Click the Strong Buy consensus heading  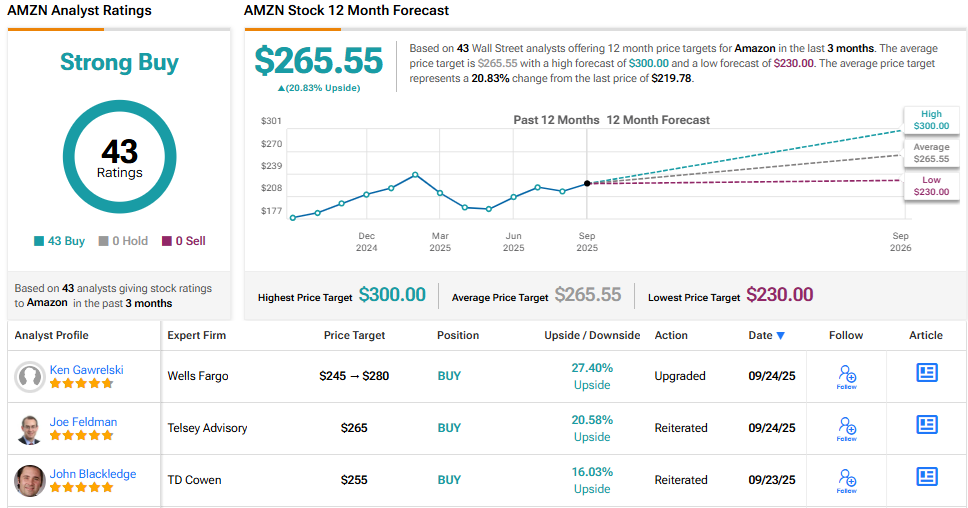tap(119, 62)
